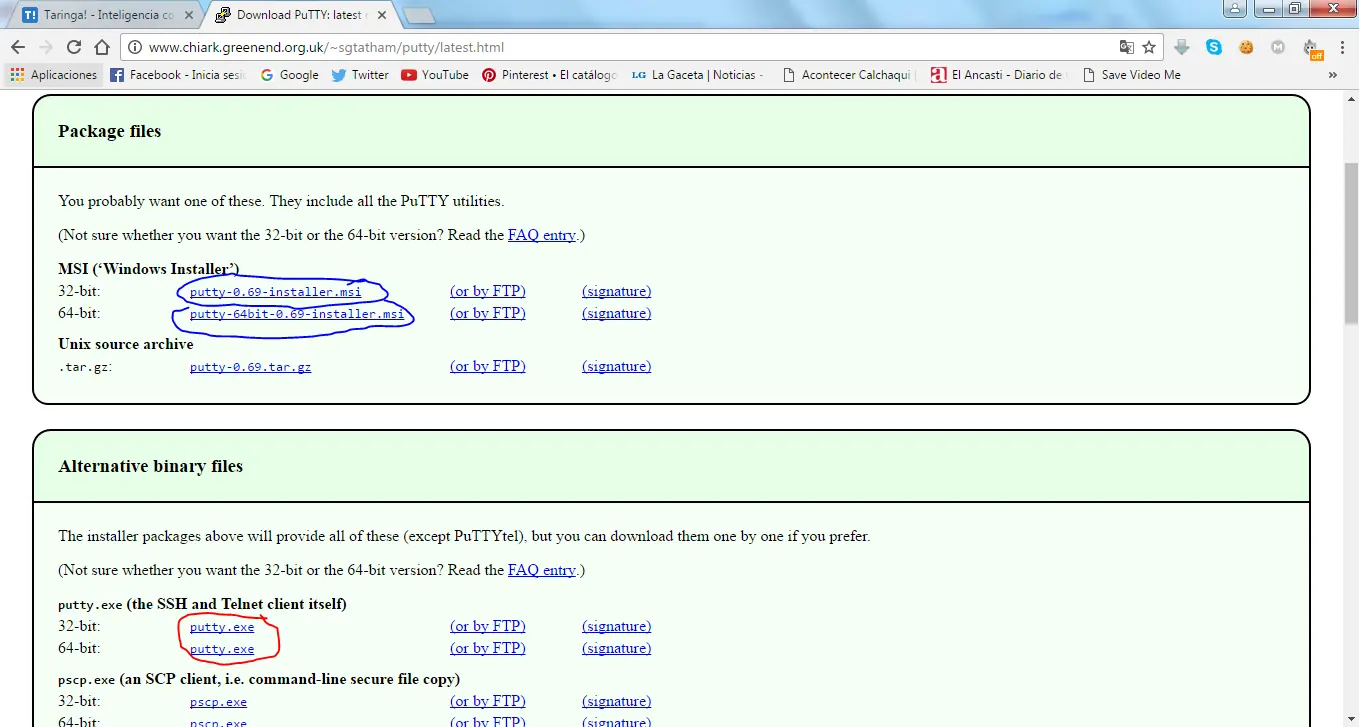Open a new tab button
This screenshot has height=727, width=1359.
pos(419,15)
